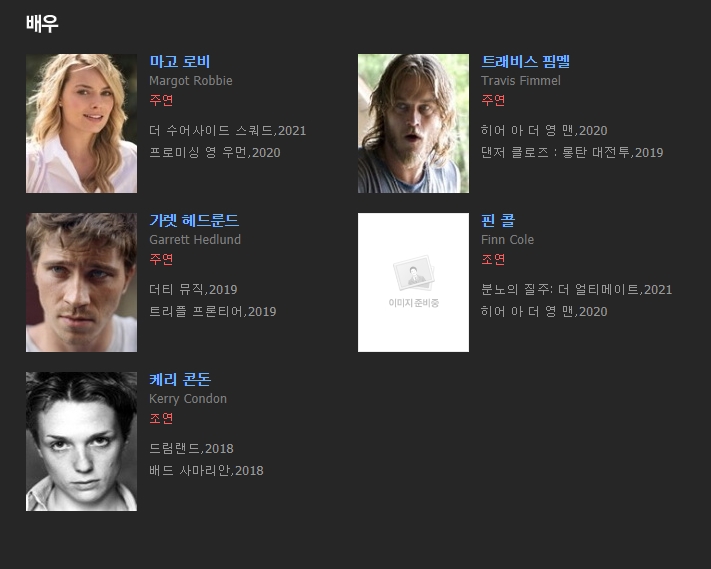Select the film 프로미싱 영 우먼,2020
711x569 pixels.
[214, 153]
